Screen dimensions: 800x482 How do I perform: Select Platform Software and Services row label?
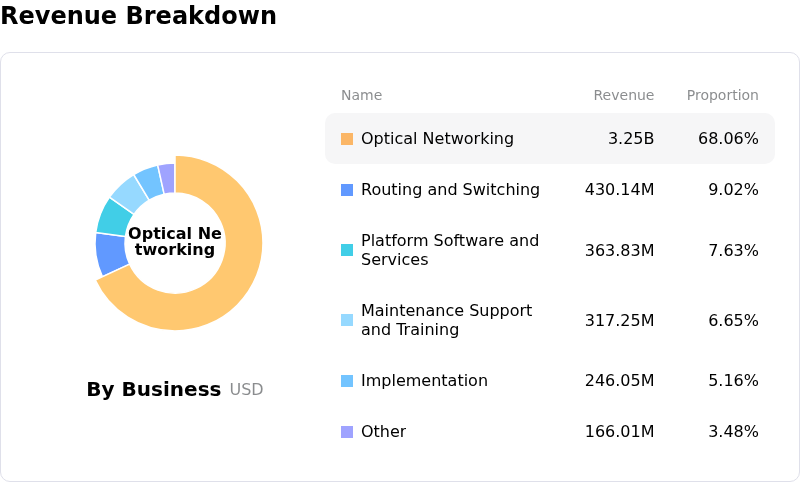[450, 250]
